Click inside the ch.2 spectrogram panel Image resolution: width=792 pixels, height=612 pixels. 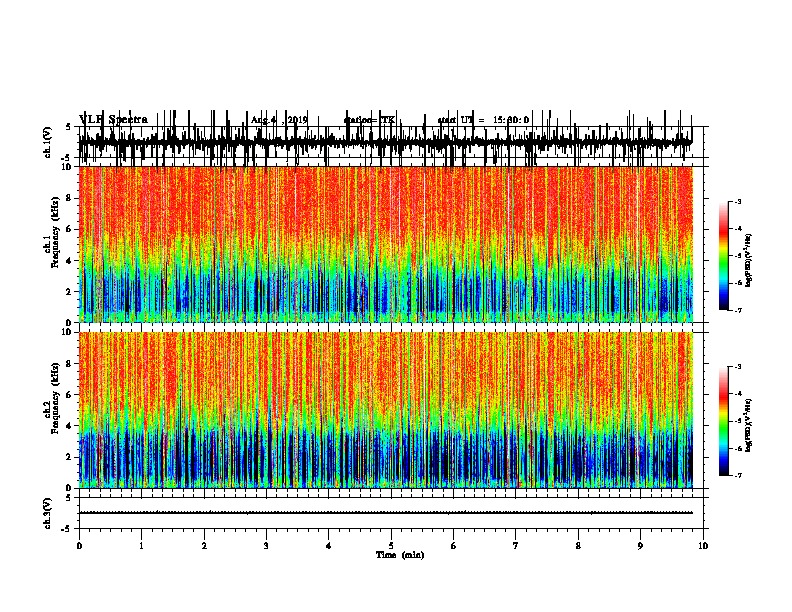point(386,410)
